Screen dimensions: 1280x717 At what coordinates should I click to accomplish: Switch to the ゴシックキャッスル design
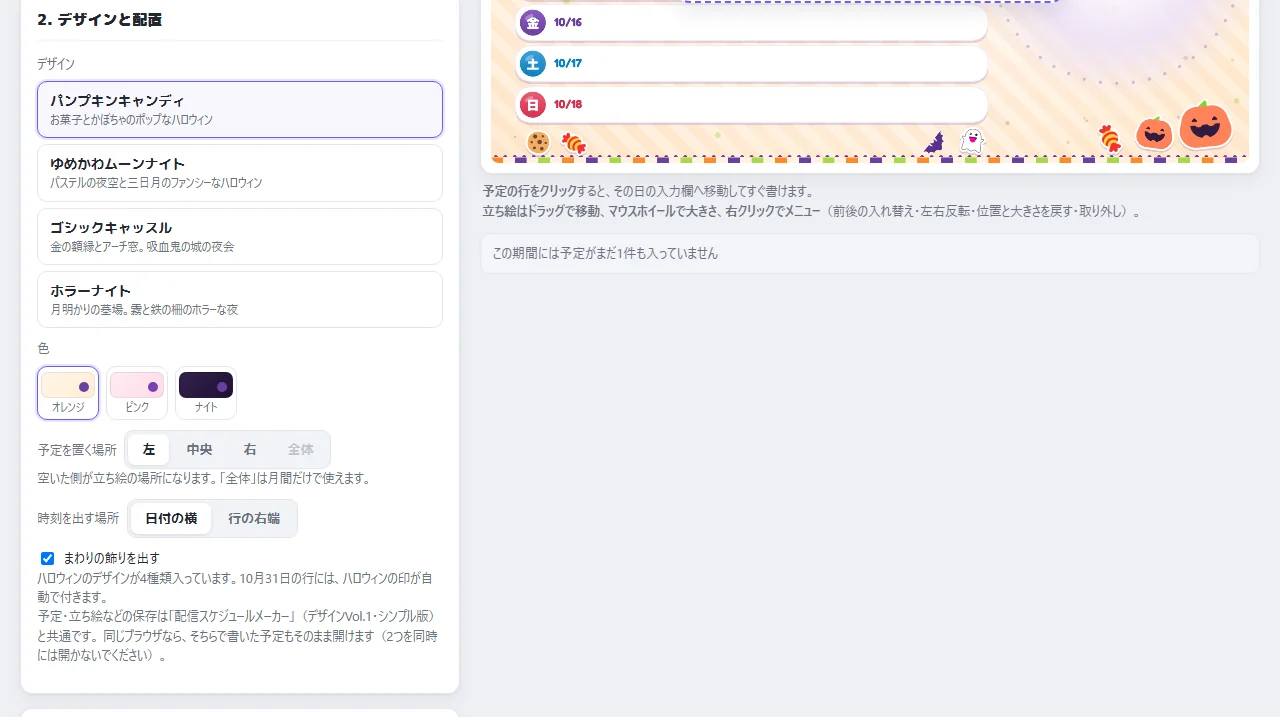[x=240, y=236]
